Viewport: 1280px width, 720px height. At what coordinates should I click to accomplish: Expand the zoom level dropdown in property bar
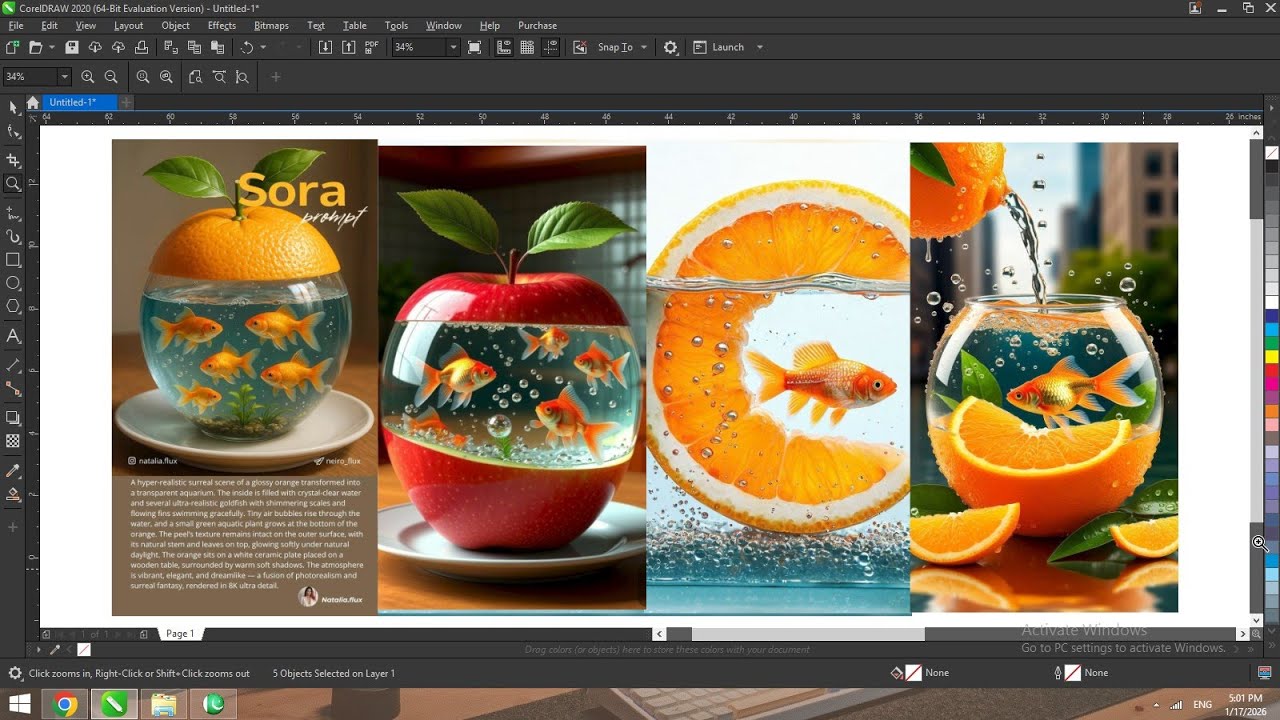[65, 77]
